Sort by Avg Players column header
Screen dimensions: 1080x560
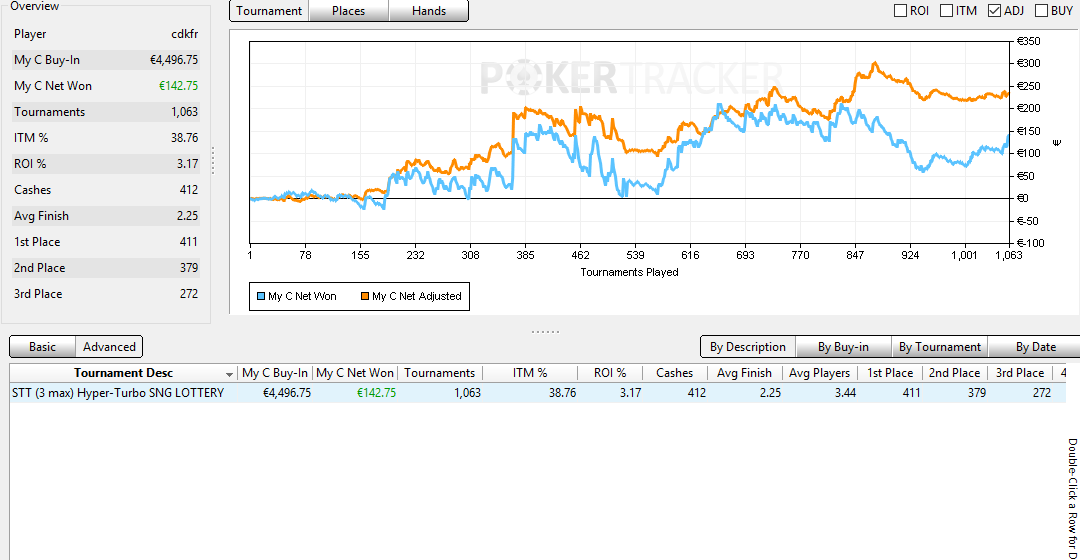coord(820,373)
